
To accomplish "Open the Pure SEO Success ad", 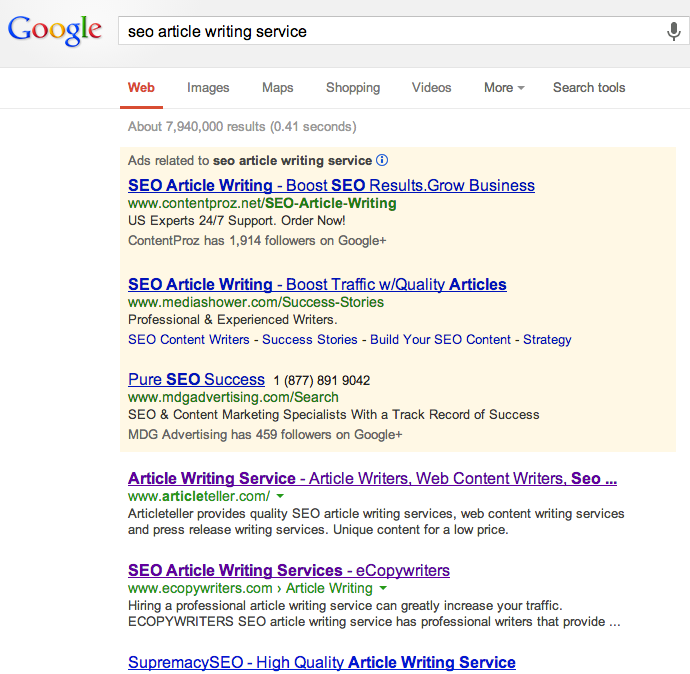I will pyautogui.click(x=196, y=379).
